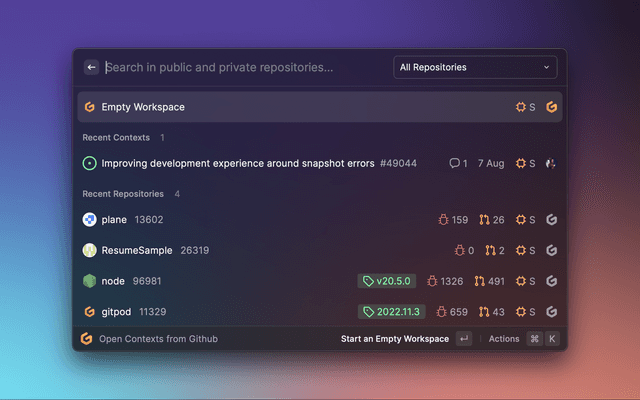Viewport: 640px width, 400px height.
Task: Click the v20.5.0 release tag
Action: tap(387, 281)
